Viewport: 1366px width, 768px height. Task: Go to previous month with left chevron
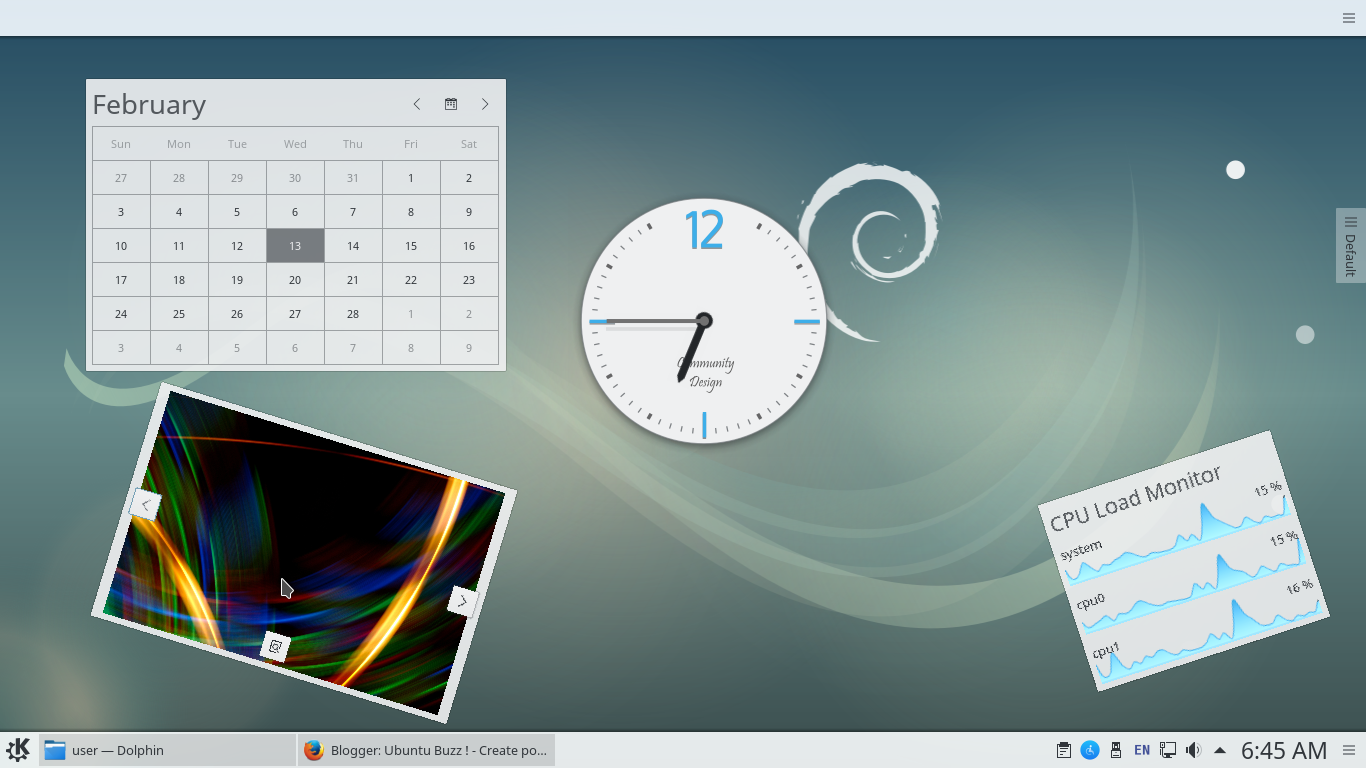417,103
